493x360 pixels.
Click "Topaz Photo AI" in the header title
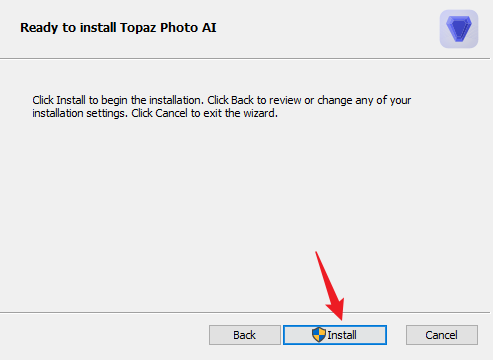click(x=168, y=28)
